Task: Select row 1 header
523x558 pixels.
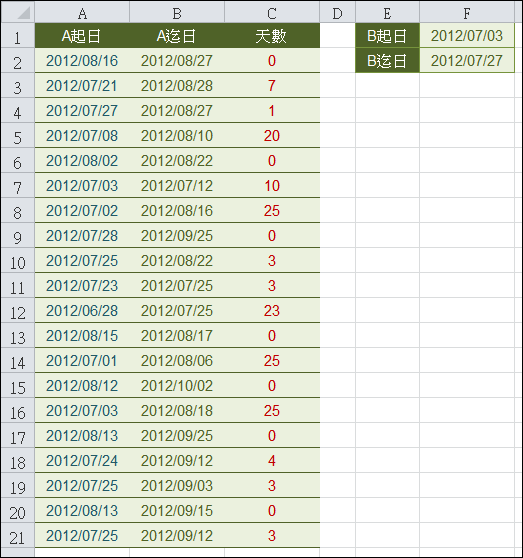Action: [18, 36]
